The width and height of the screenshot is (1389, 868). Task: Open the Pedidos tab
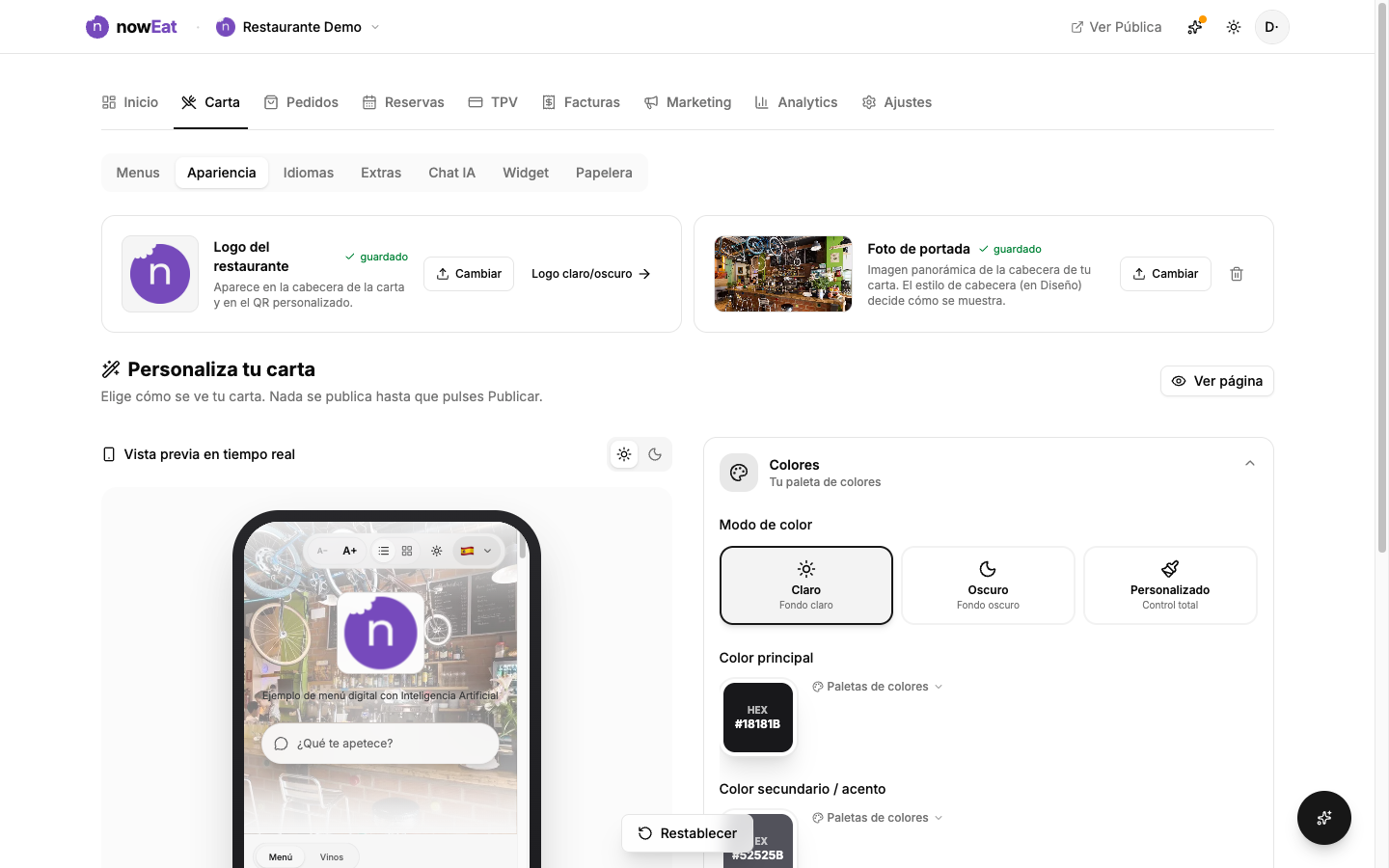coord(301,102)
